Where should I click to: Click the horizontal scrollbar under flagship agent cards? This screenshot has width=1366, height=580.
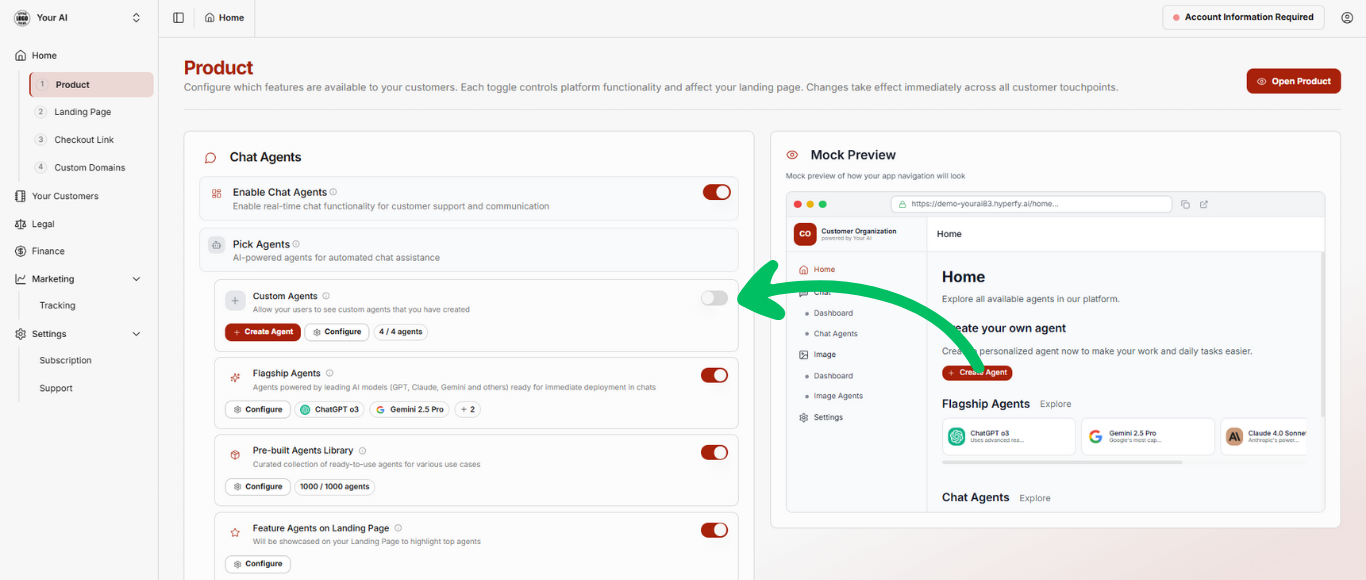pos(1062,462)
